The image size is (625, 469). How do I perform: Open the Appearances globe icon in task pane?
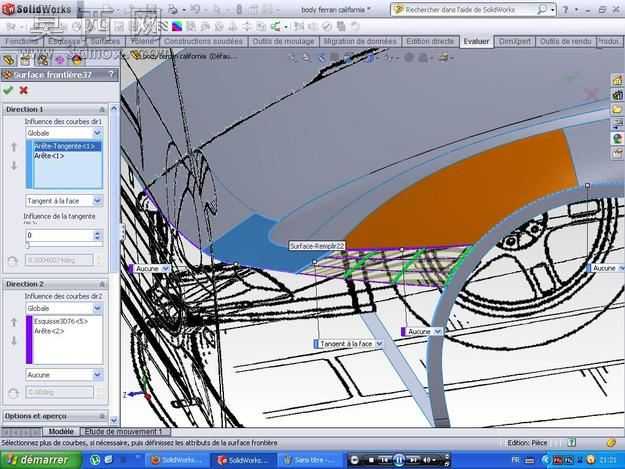[617, 138]
